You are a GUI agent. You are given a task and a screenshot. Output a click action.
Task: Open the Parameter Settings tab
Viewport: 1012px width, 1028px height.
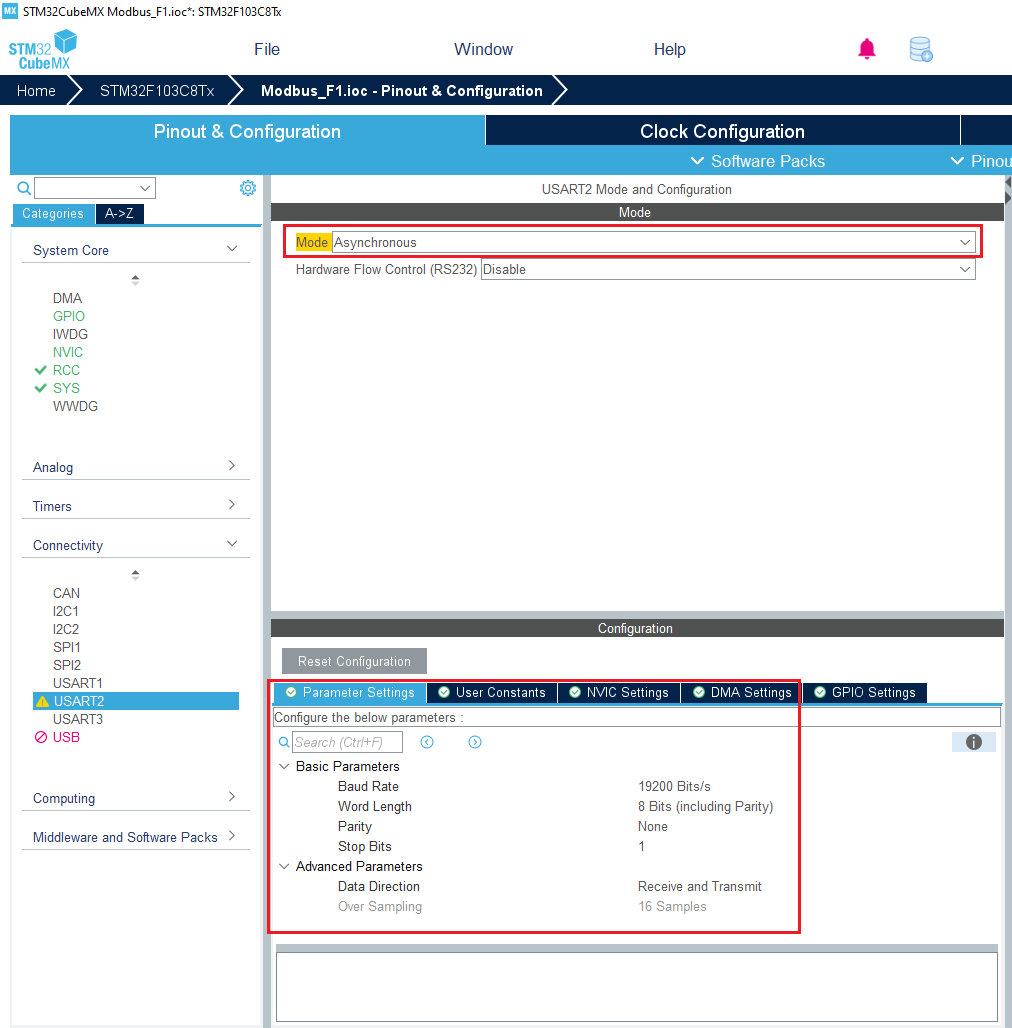[x=350, y=692]
